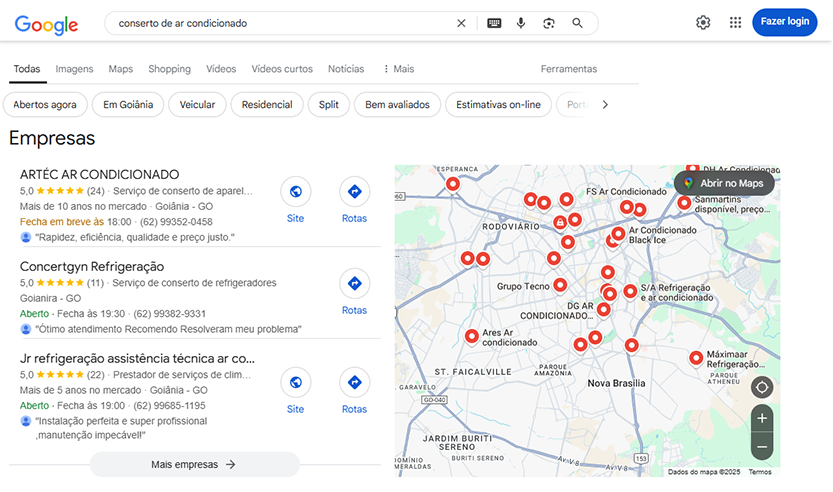This screenshot has height=492, width=833.
Task: Toggle the Bem avaliados filter chip
Action: click(x=397, y=105)
